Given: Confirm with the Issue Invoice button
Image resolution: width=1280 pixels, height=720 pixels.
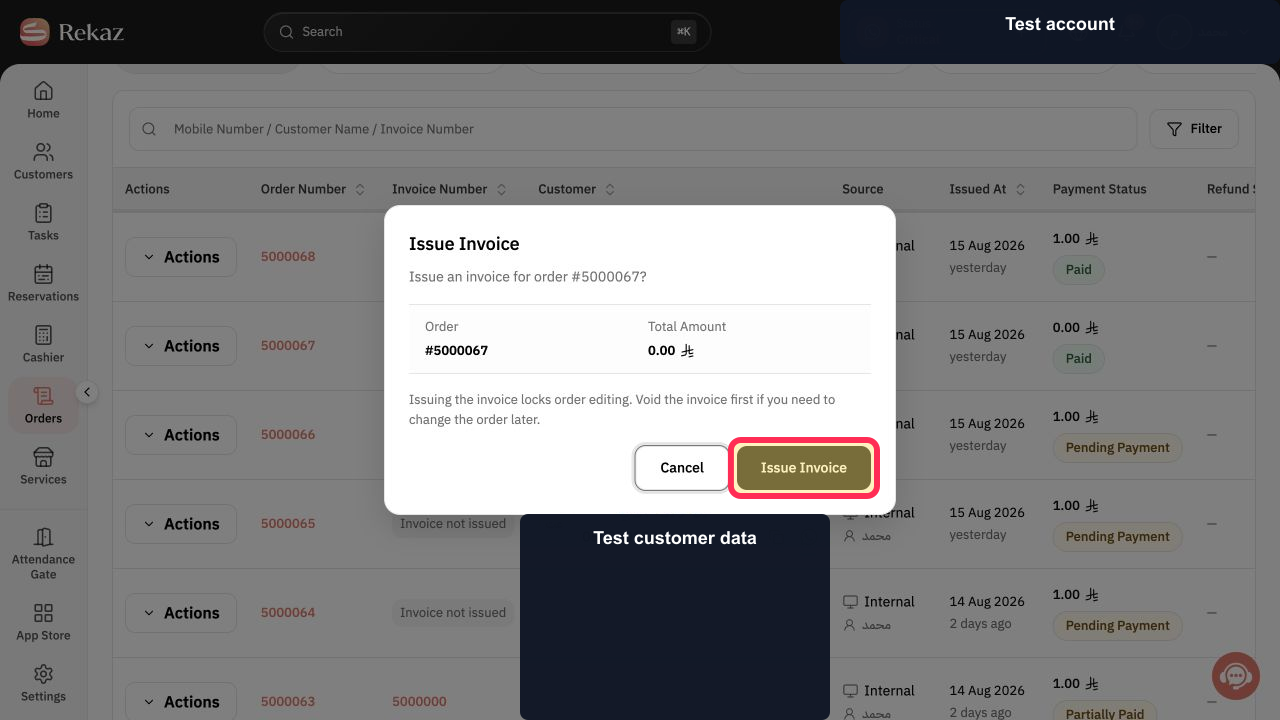Looking at the screenshot, I should [x=804, y=468].
